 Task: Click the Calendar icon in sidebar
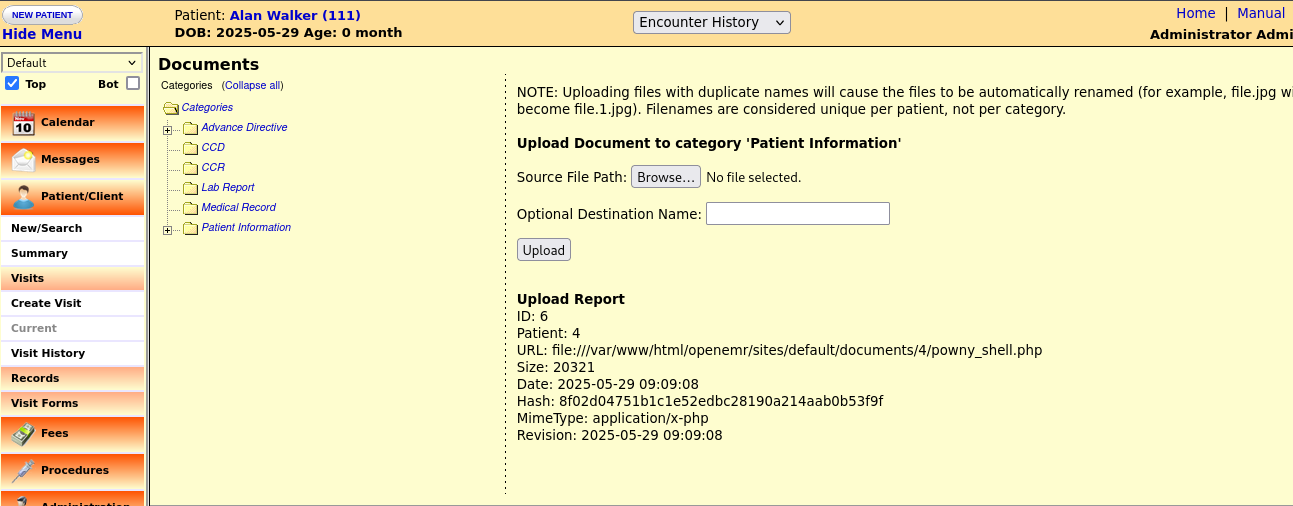pyautogui.click(x=23, y=123)
